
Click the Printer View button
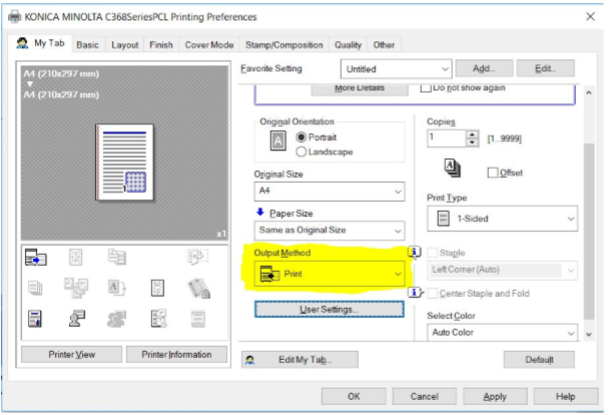click(71, 354)
